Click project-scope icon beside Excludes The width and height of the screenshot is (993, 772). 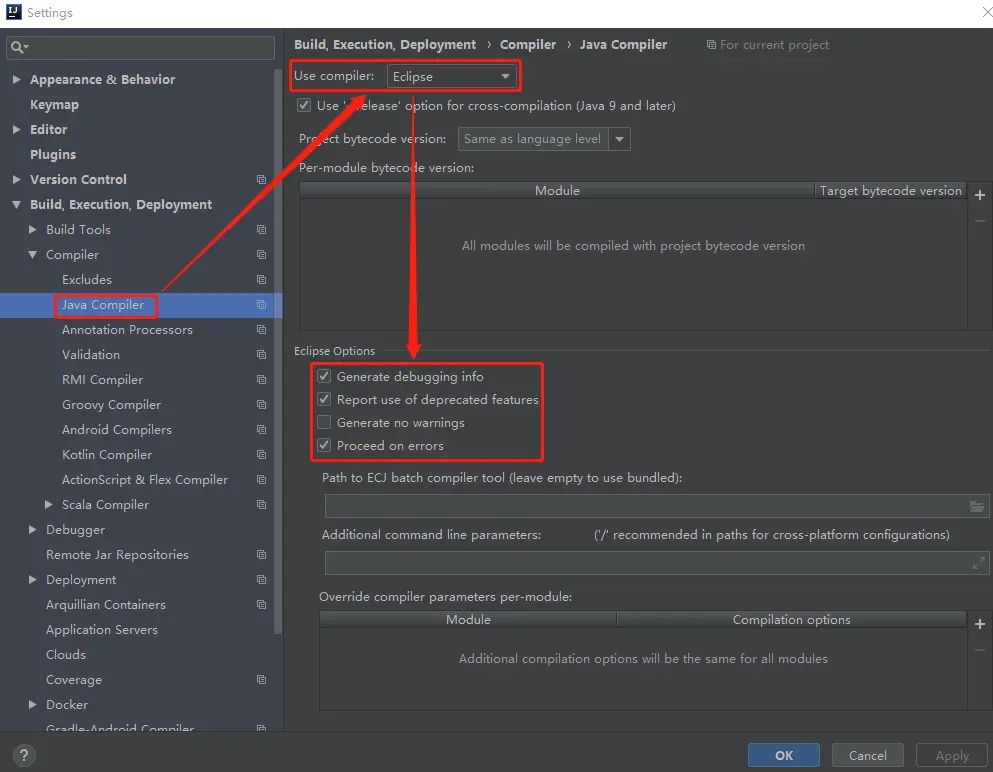[x=261, y=279]
